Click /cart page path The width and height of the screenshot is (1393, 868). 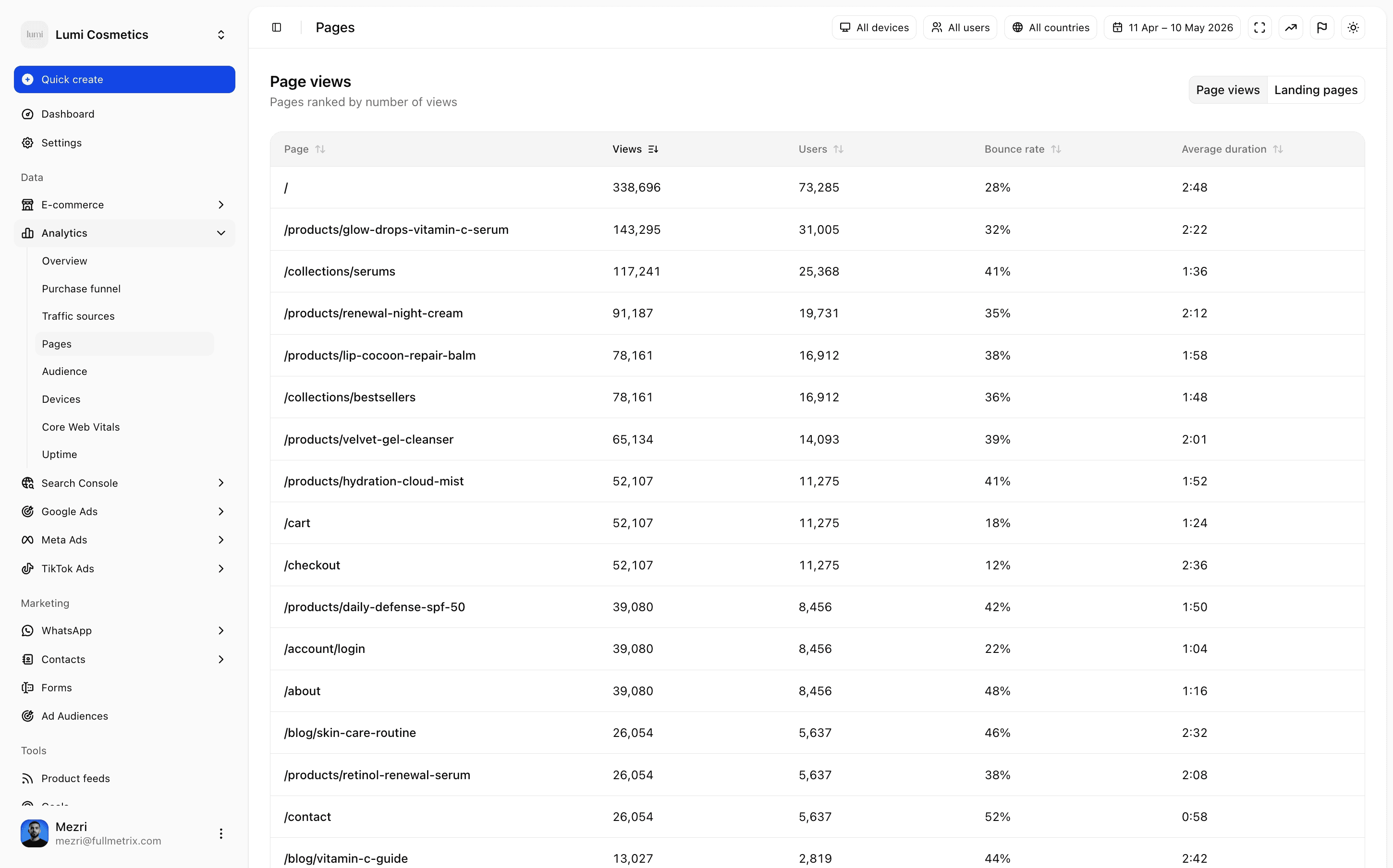point(297,523)
